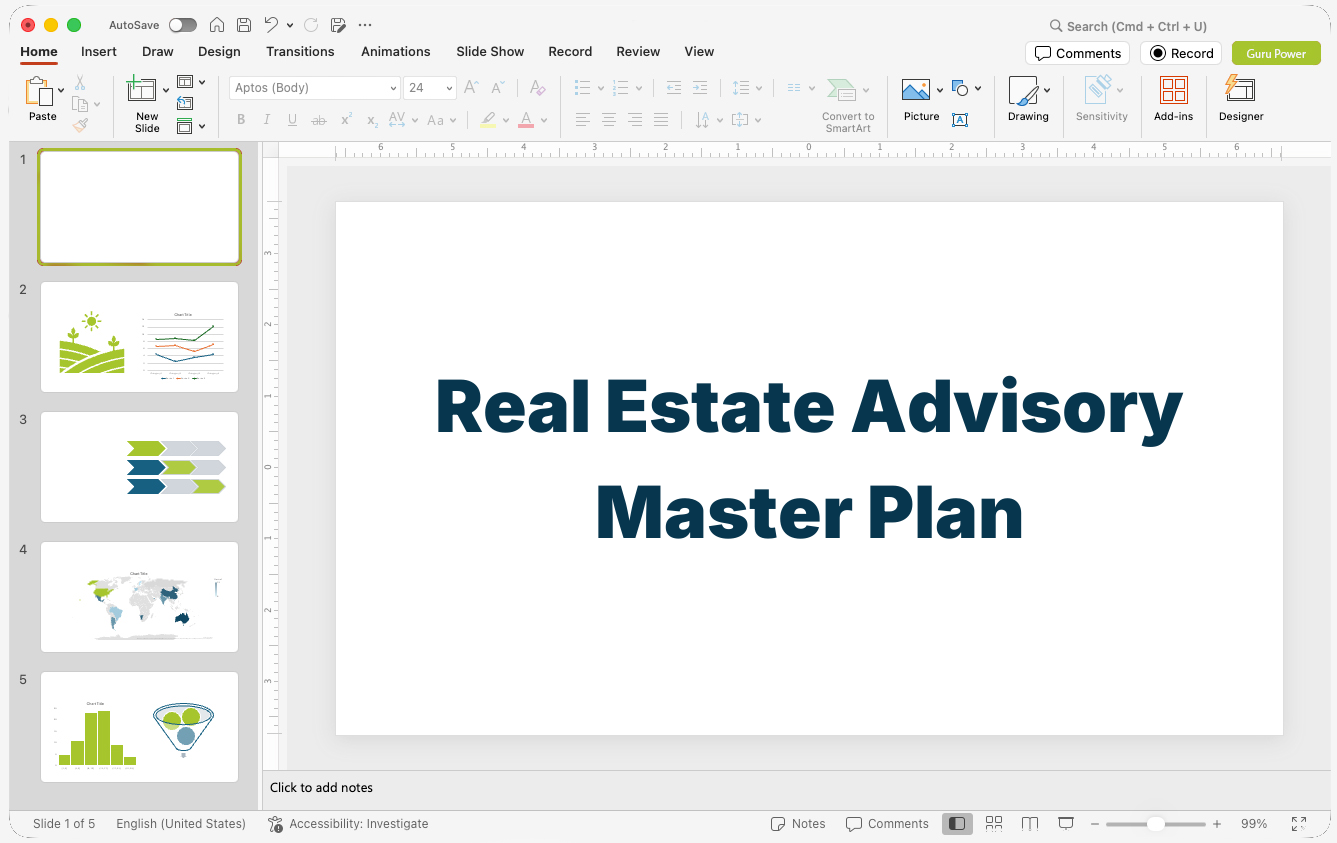The height and width of the screenshot is (843, 1337).
Task: Click the zoom slider handle
Action: 1156,824
